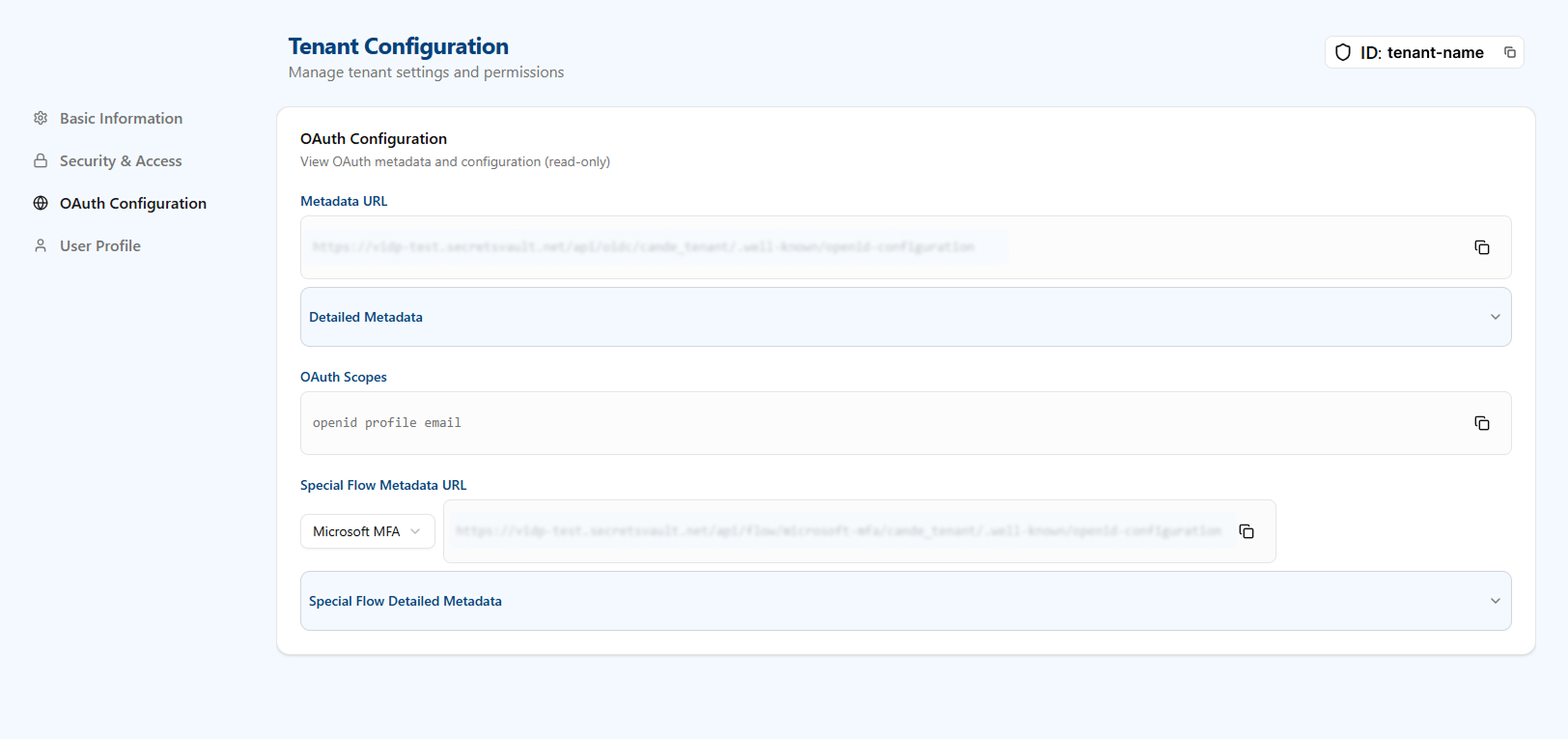Image resolution: width=1568 pixels, height=739 pixels.
Task: Go to the User Profile section
Action: click(x=100, y=245)
